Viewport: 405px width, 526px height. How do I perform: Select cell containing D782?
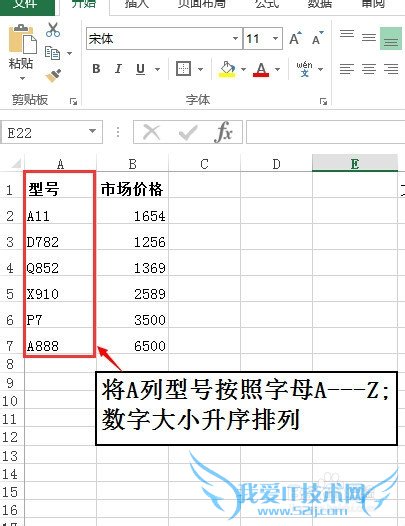pos(60,237)
